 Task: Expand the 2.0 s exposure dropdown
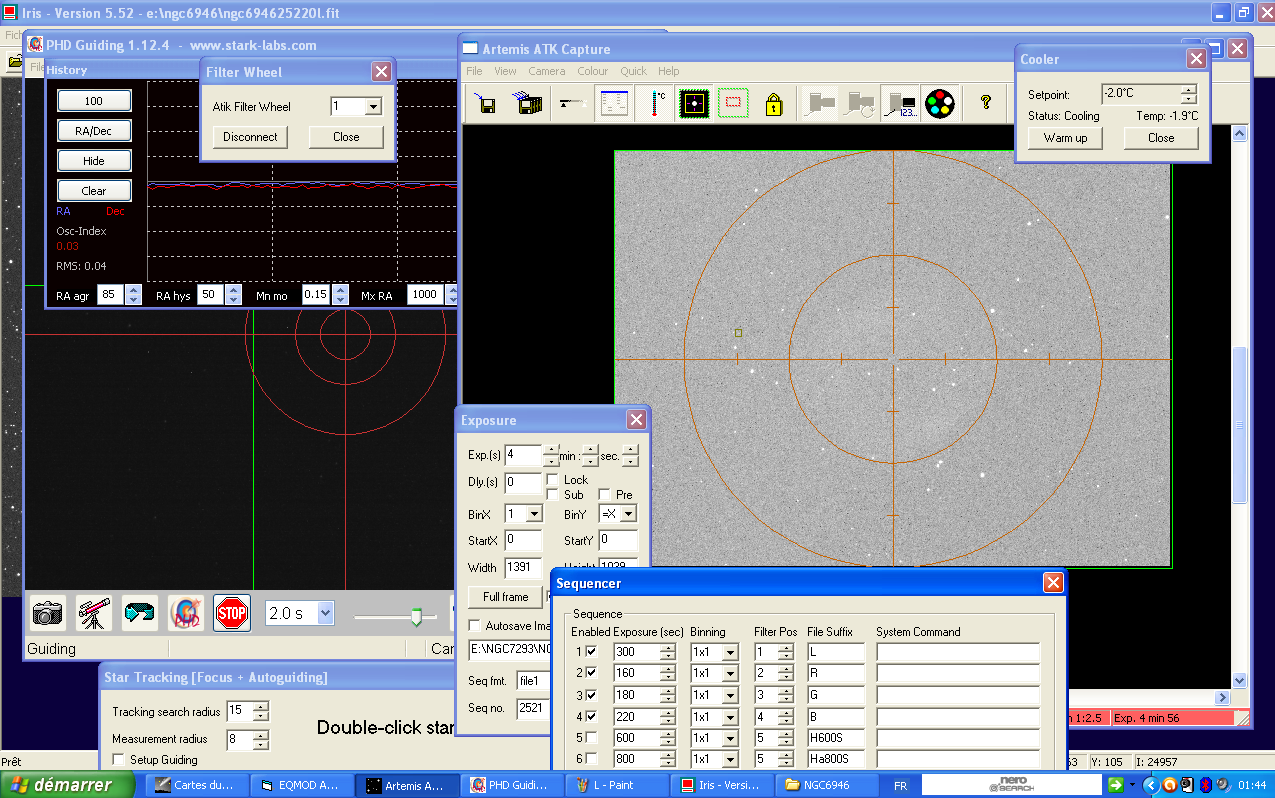[325, 613]
